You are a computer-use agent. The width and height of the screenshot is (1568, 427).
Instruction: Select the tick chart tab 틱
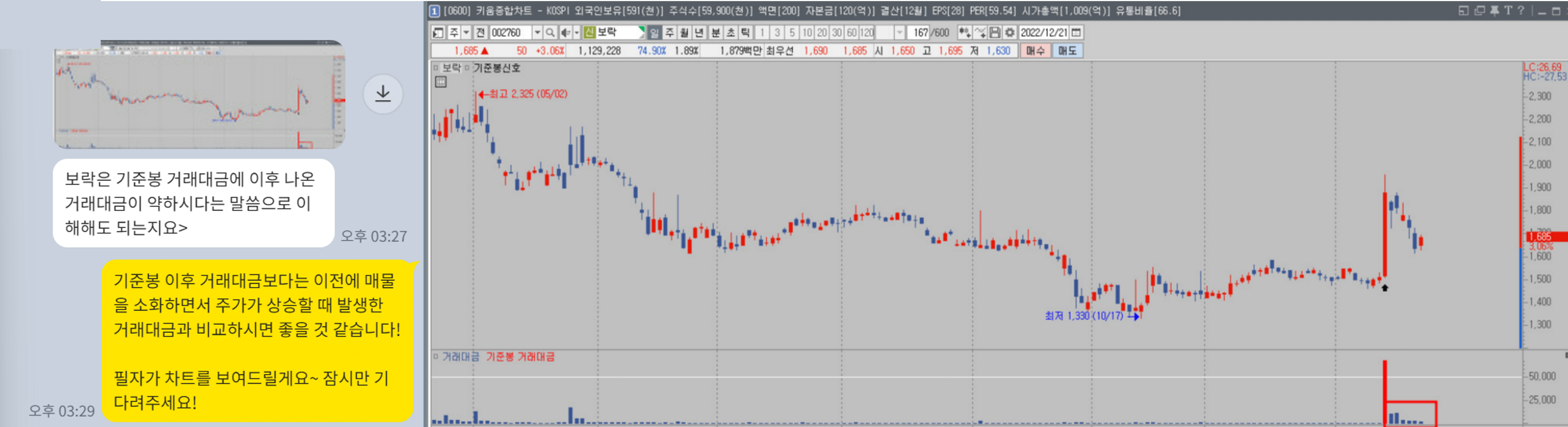click(x=746, y=32)
